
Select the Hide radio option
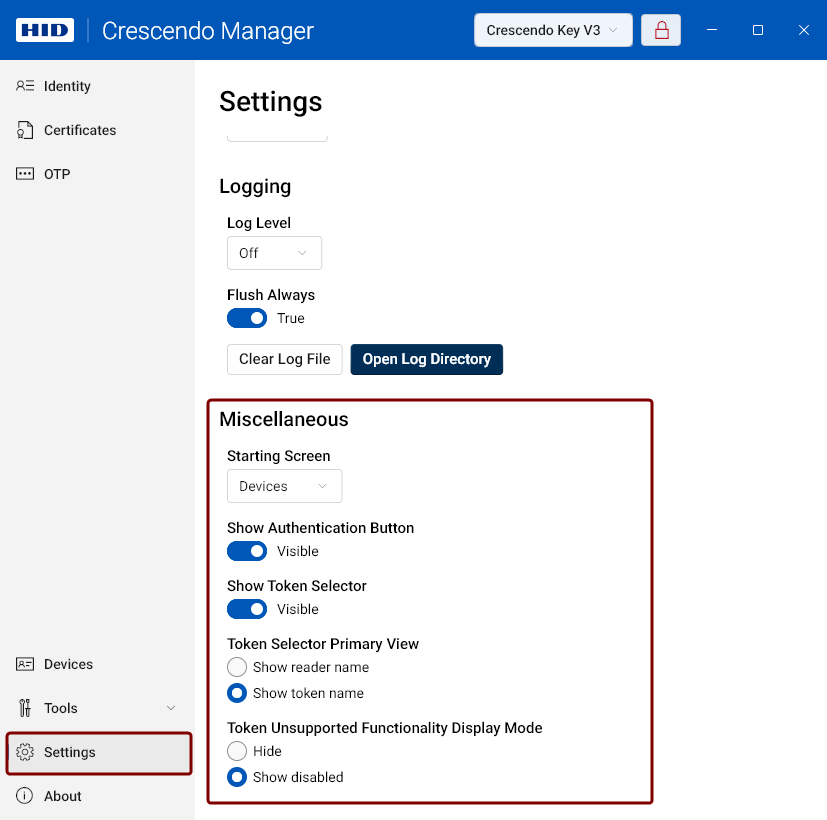click(237, 751)
